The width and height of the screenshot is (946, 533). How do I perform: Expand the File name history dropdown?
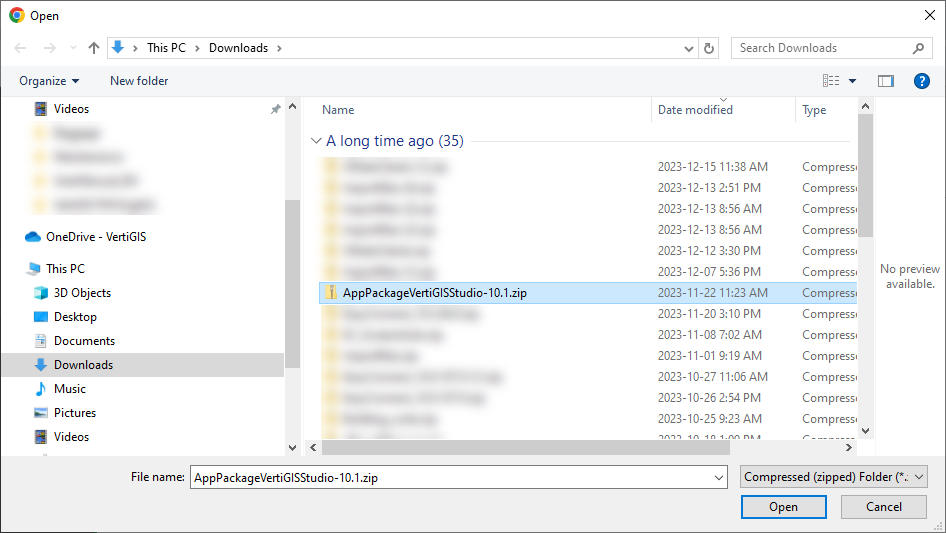click(718, 478)
